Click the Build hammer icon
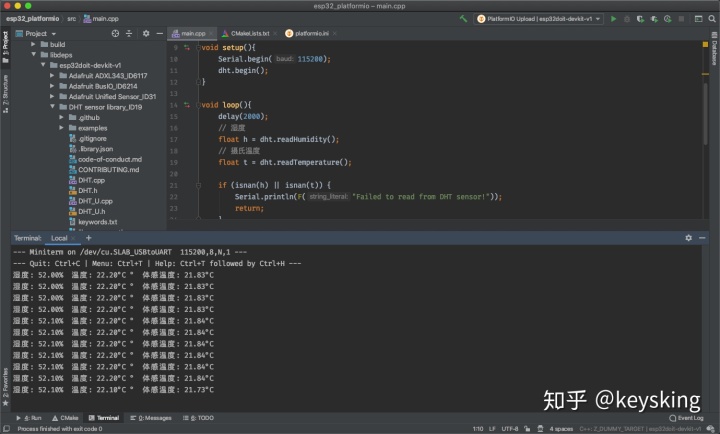This screenshot has height=434, width=720. pos(463,19)
